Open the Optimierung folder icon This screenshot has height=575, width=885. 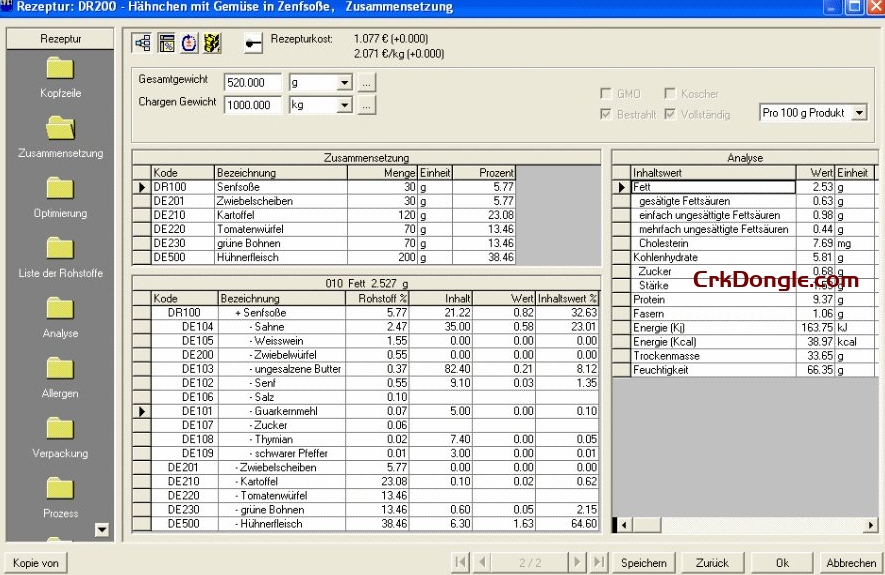pos(60,188)
